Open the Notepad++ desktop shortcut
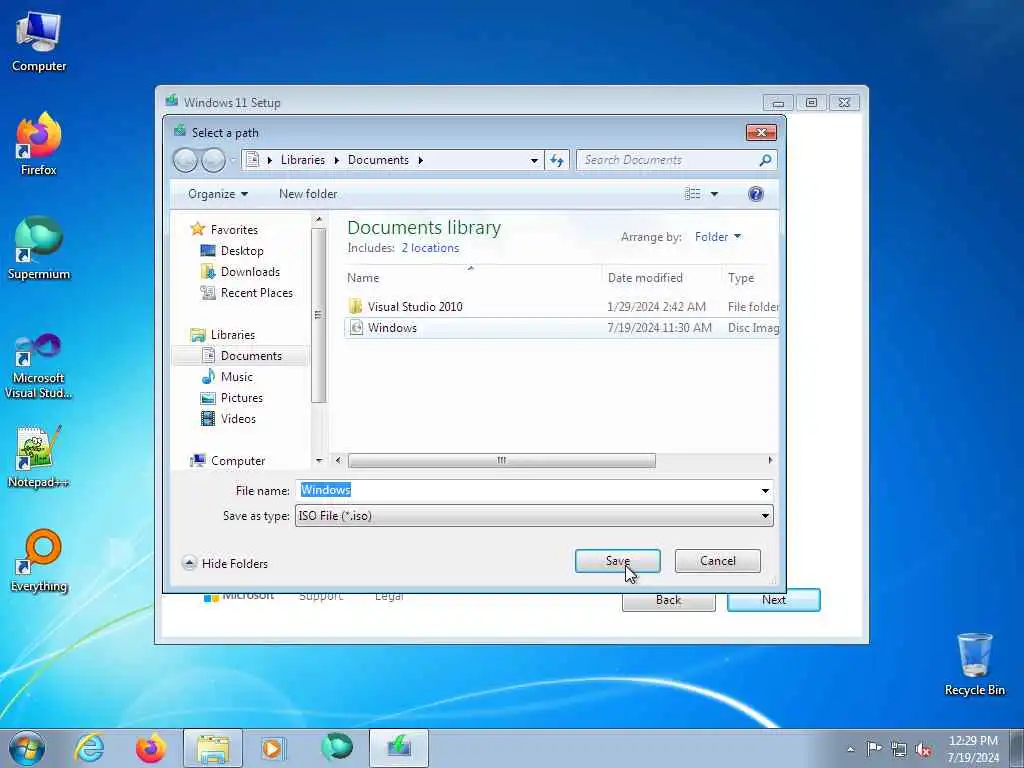The image size is (1024, 768). coord(39,457)
